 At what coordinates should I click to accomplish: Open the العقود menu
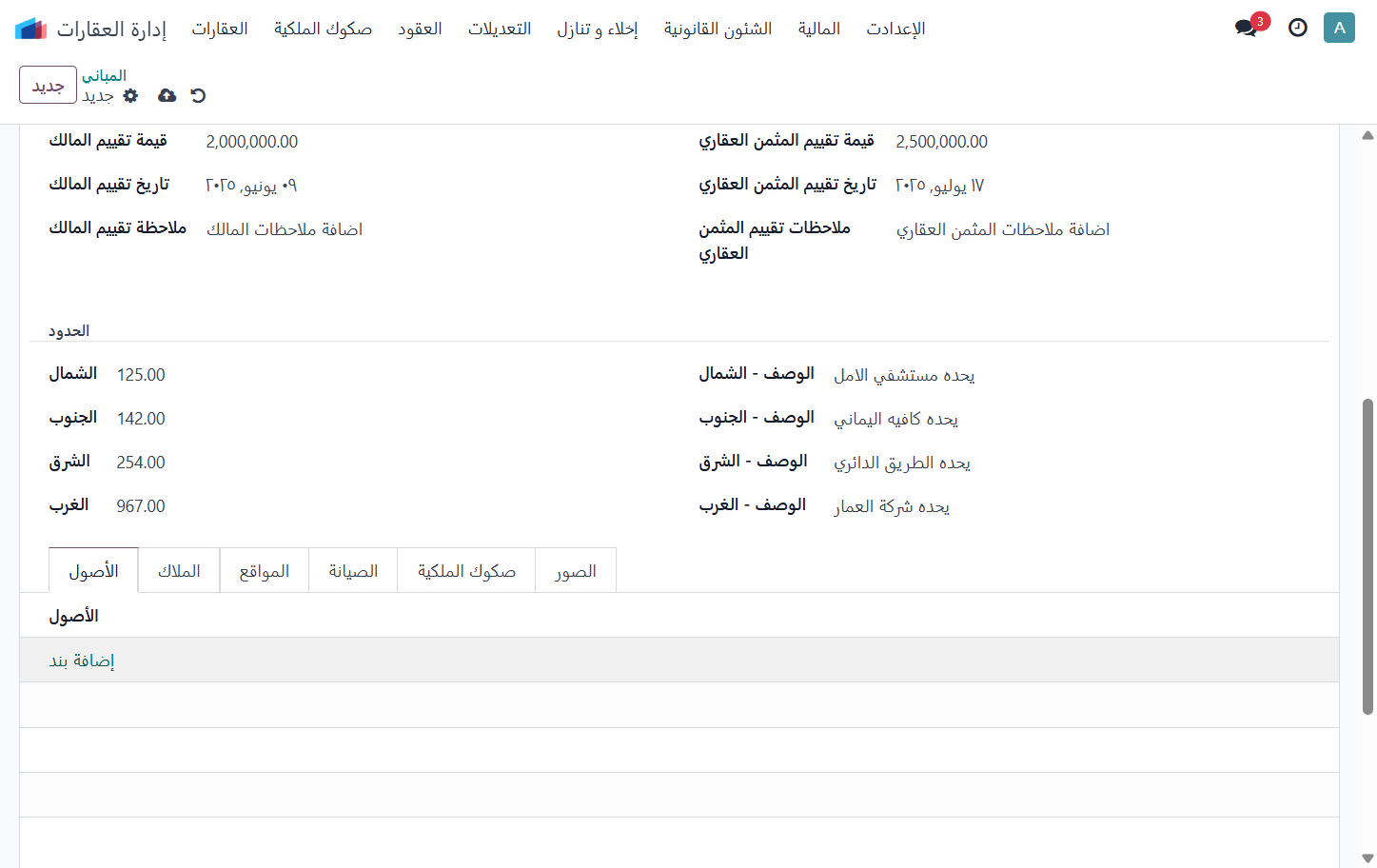point(420,29)
